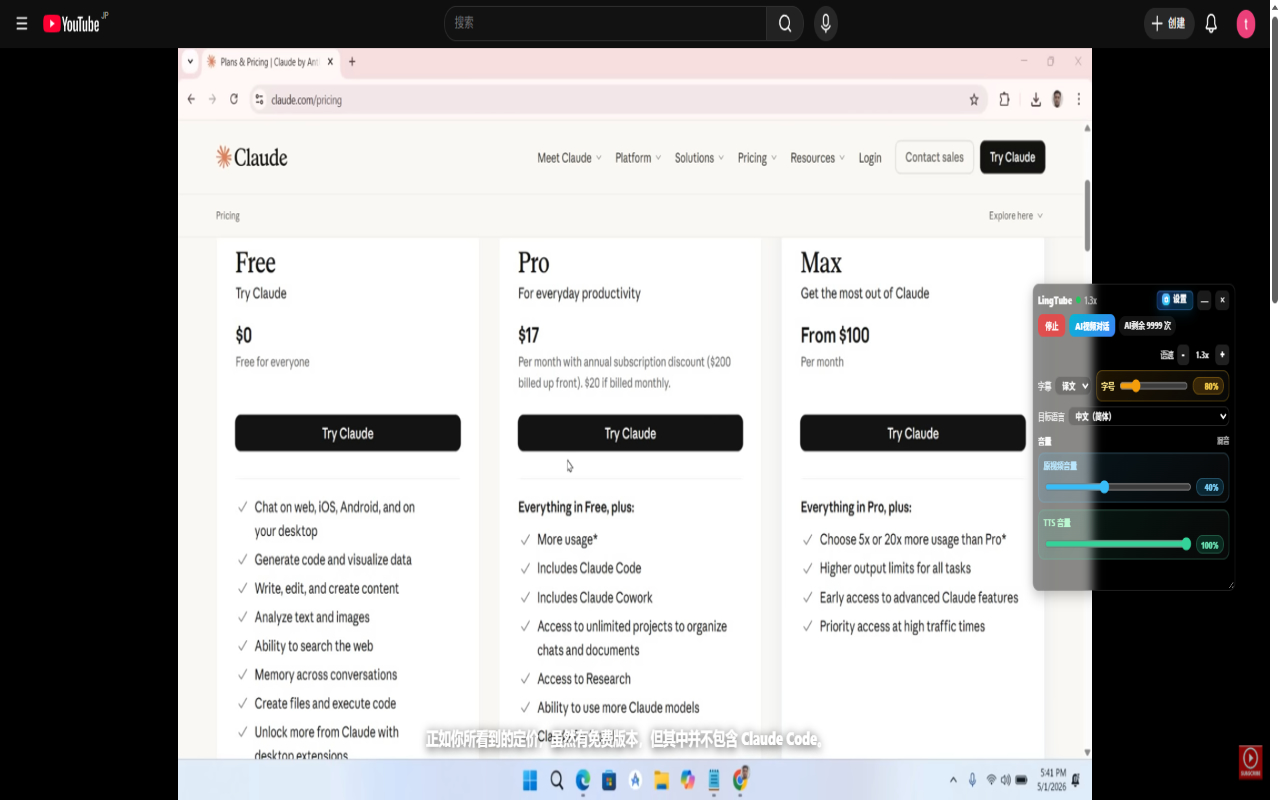1280x800 pixels.
Task: View site information icon in address bar
Action: coord(259,100)
